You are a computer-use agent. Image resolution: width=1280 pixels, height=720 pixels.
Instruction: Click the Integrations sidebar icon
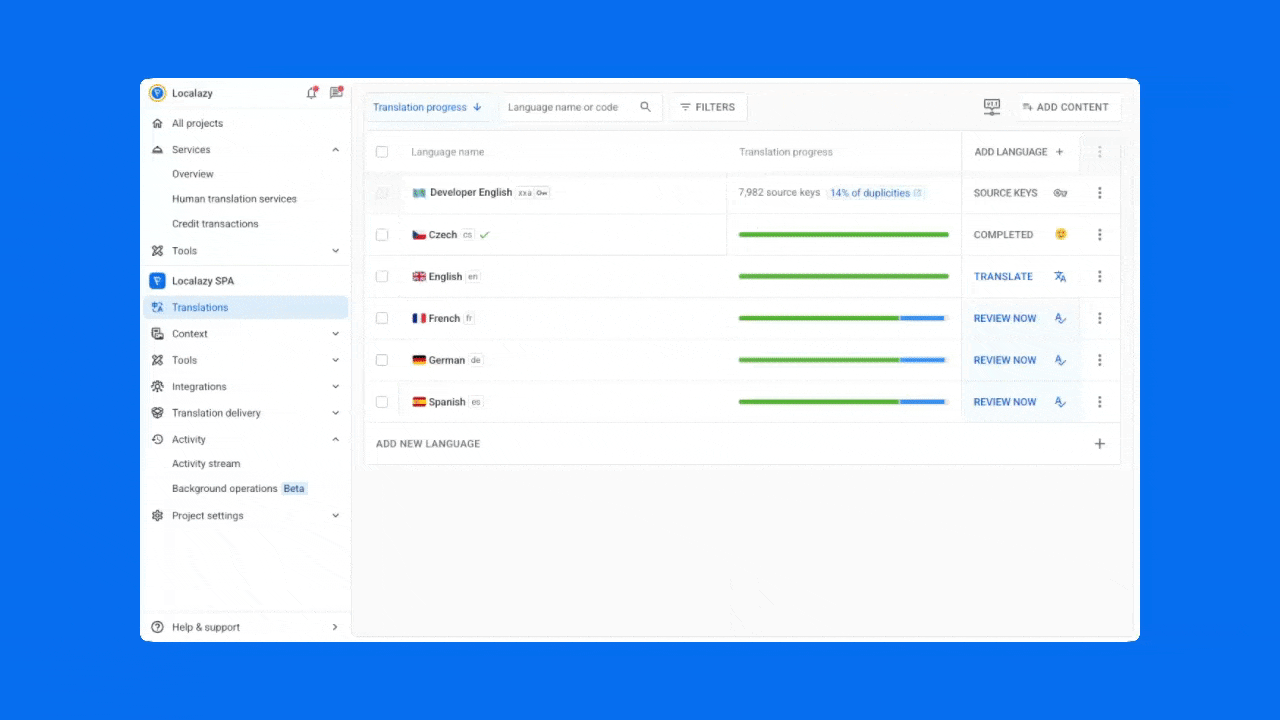(x=157, y=387)
